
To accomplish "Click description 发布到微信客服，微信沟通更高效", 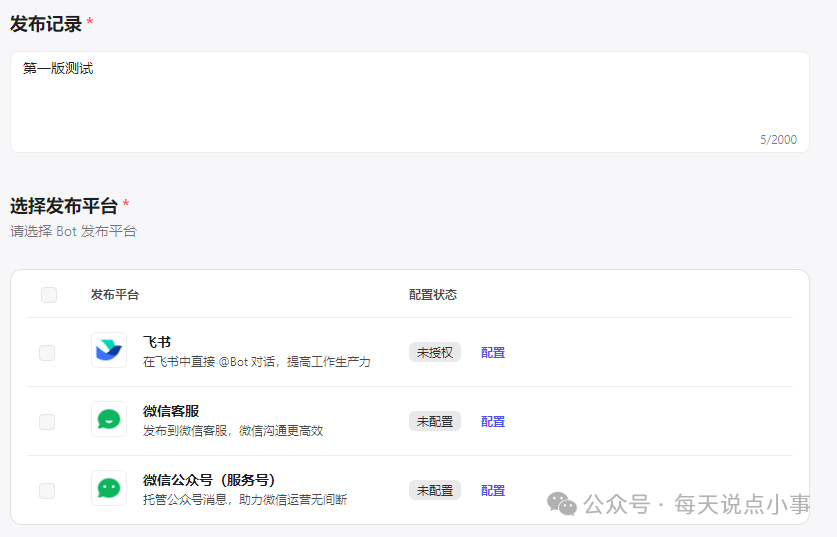I will [x=233, y=431].
